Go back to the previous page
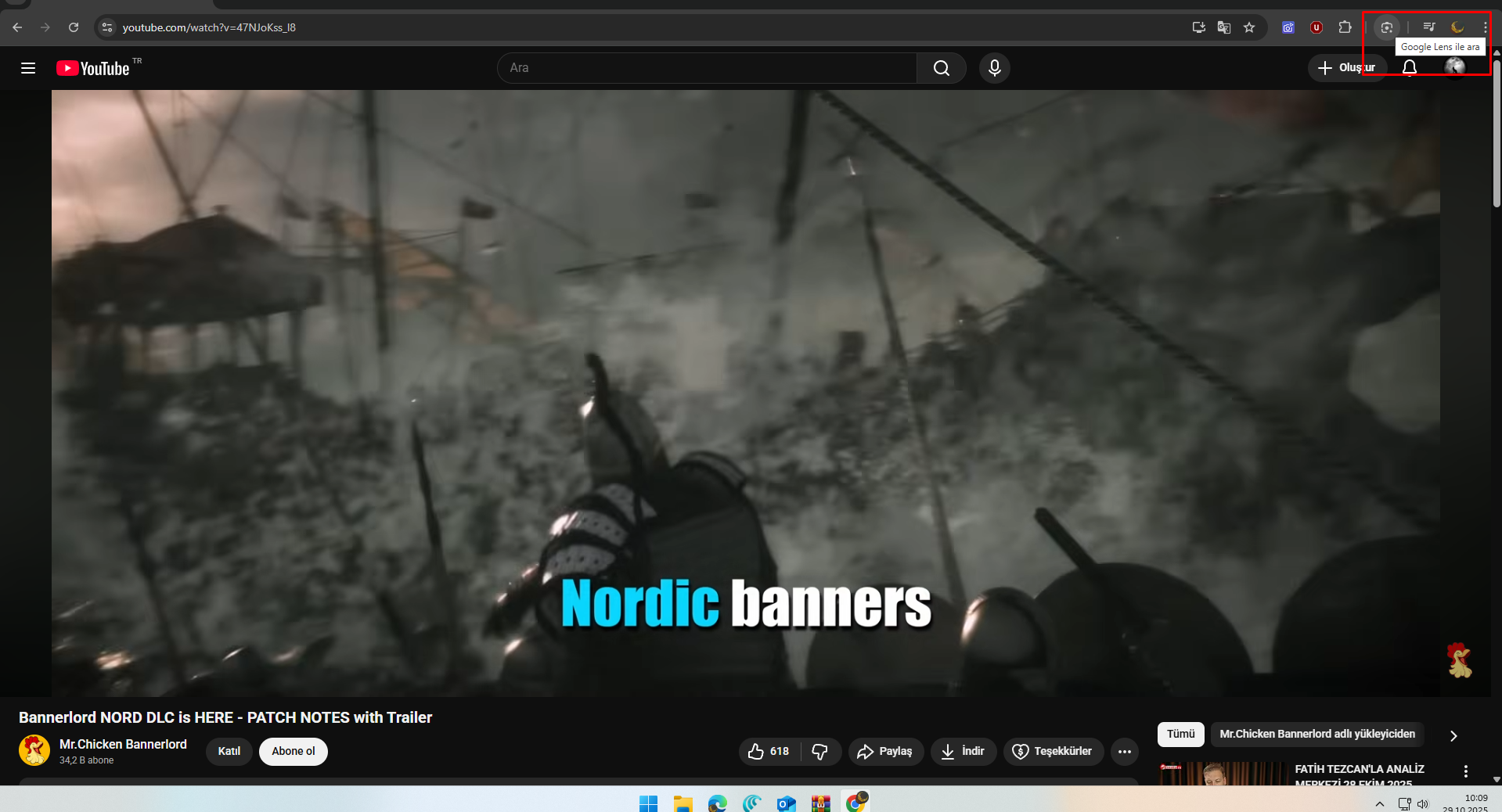 pyautogui.click(x=17, y=27)
